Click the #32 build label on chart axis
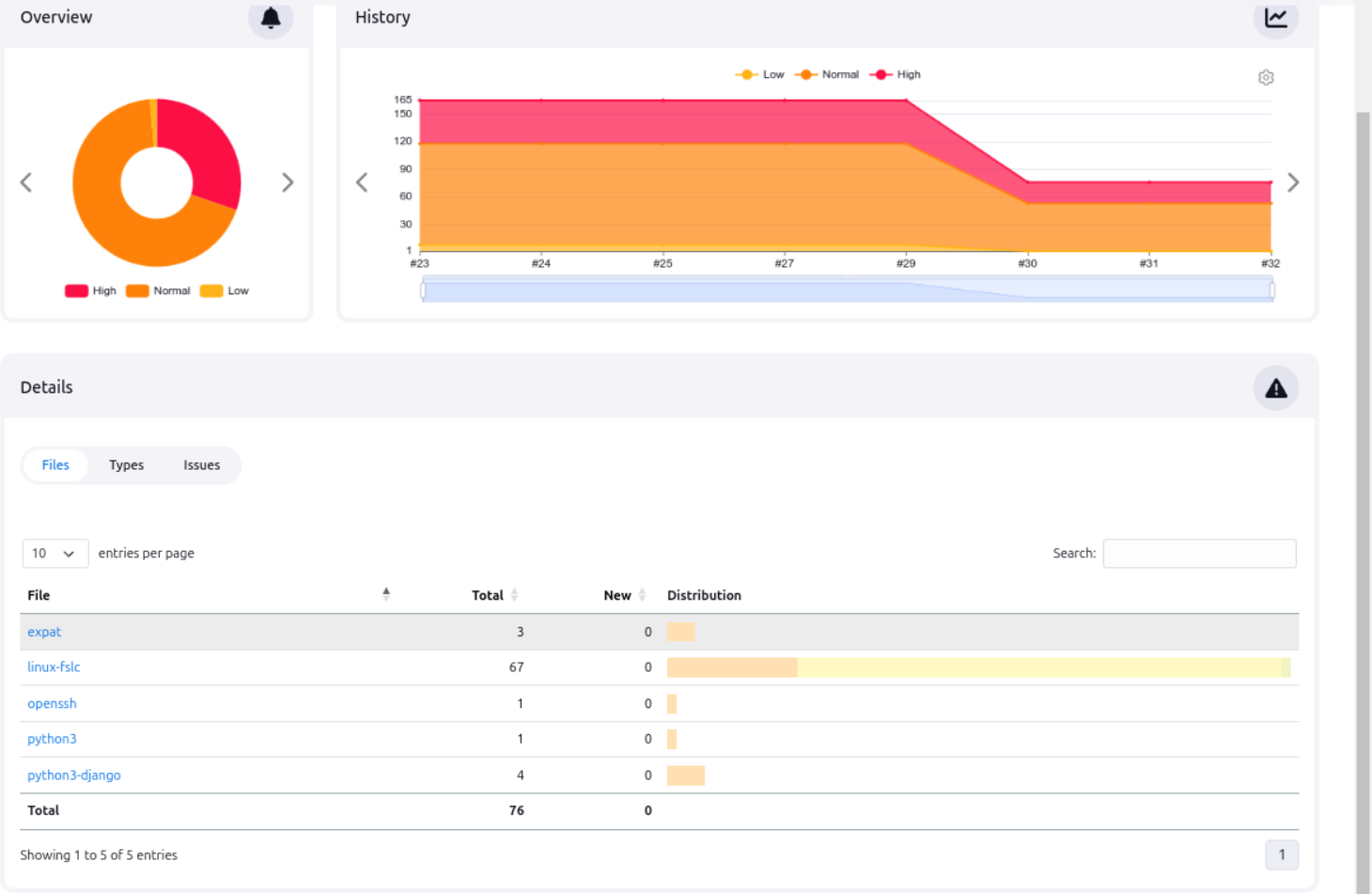The image size is (1372, 894). 1271,263
